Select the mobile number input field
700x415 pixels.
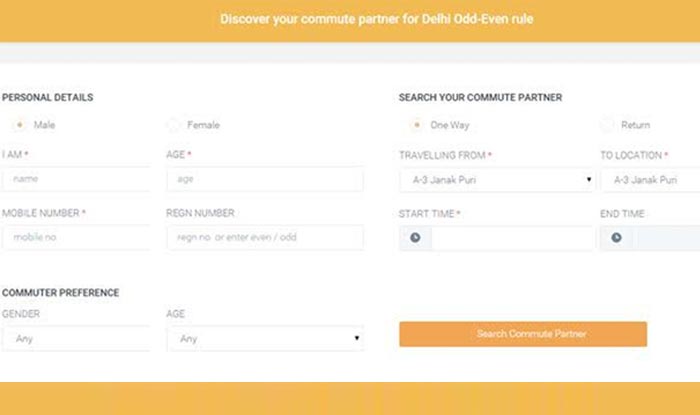tap(76, 237)
